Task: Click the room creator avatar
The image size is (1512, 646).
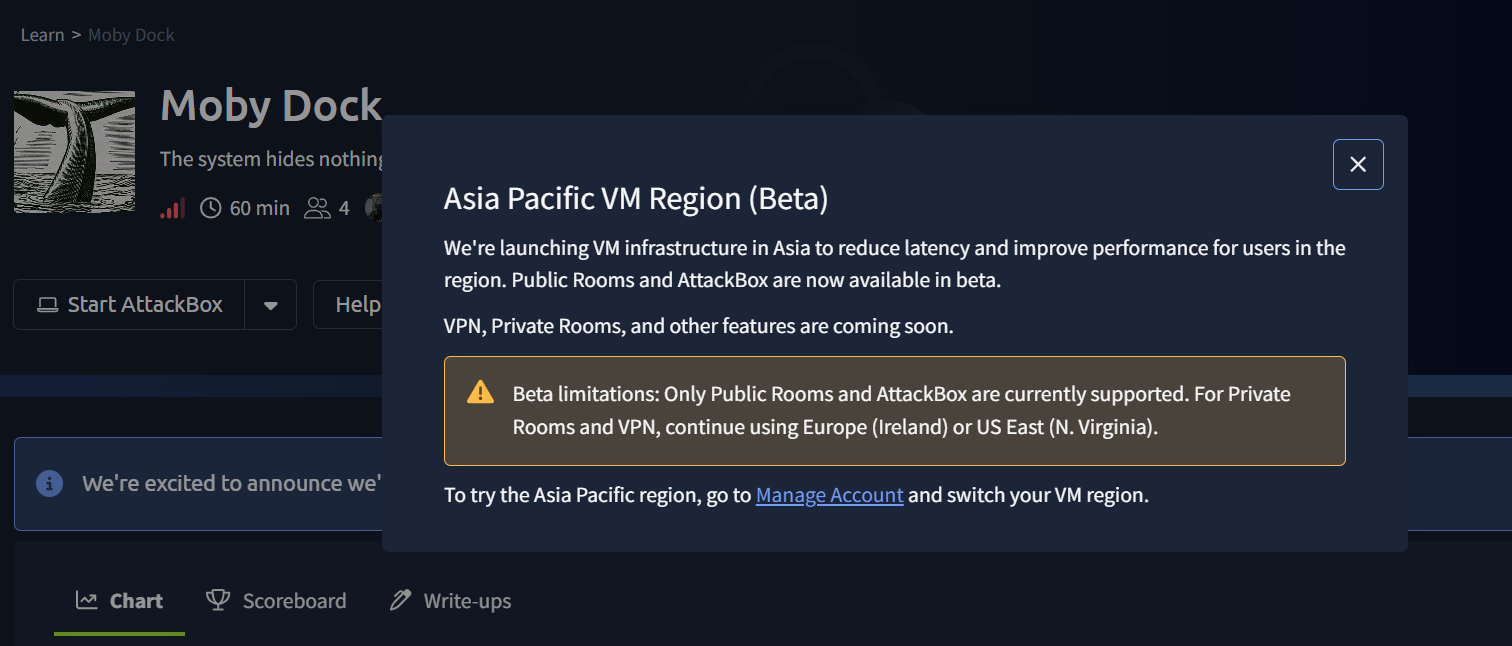Action: [x=375, y=208]
